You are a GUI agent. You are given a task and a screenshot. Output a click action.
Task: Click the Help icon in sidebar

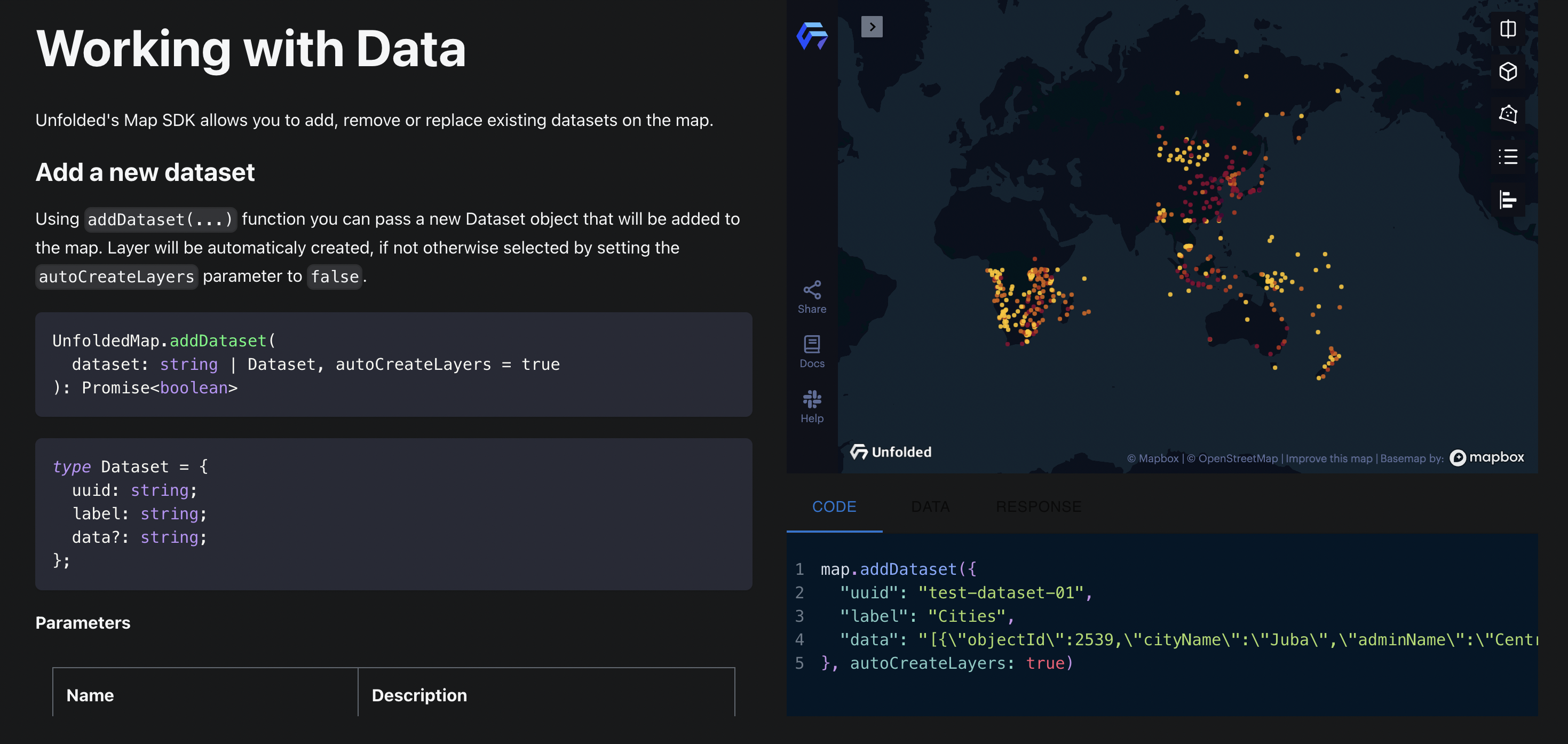point(812,406)
